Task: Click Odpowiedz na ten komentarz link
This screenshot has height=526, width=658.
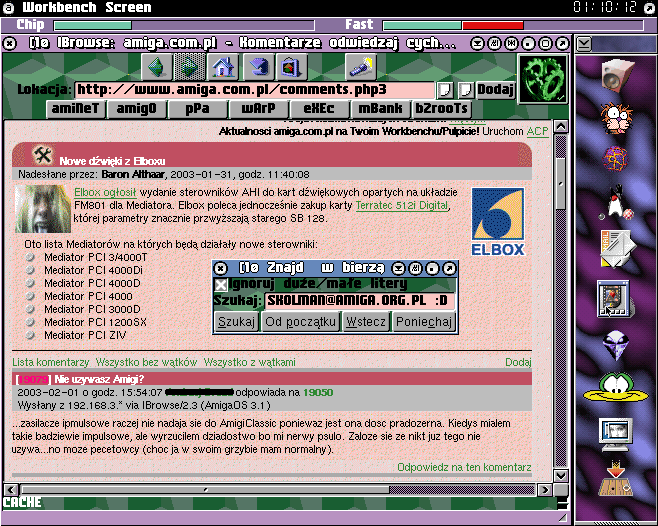Action: (x=464, y=467)
